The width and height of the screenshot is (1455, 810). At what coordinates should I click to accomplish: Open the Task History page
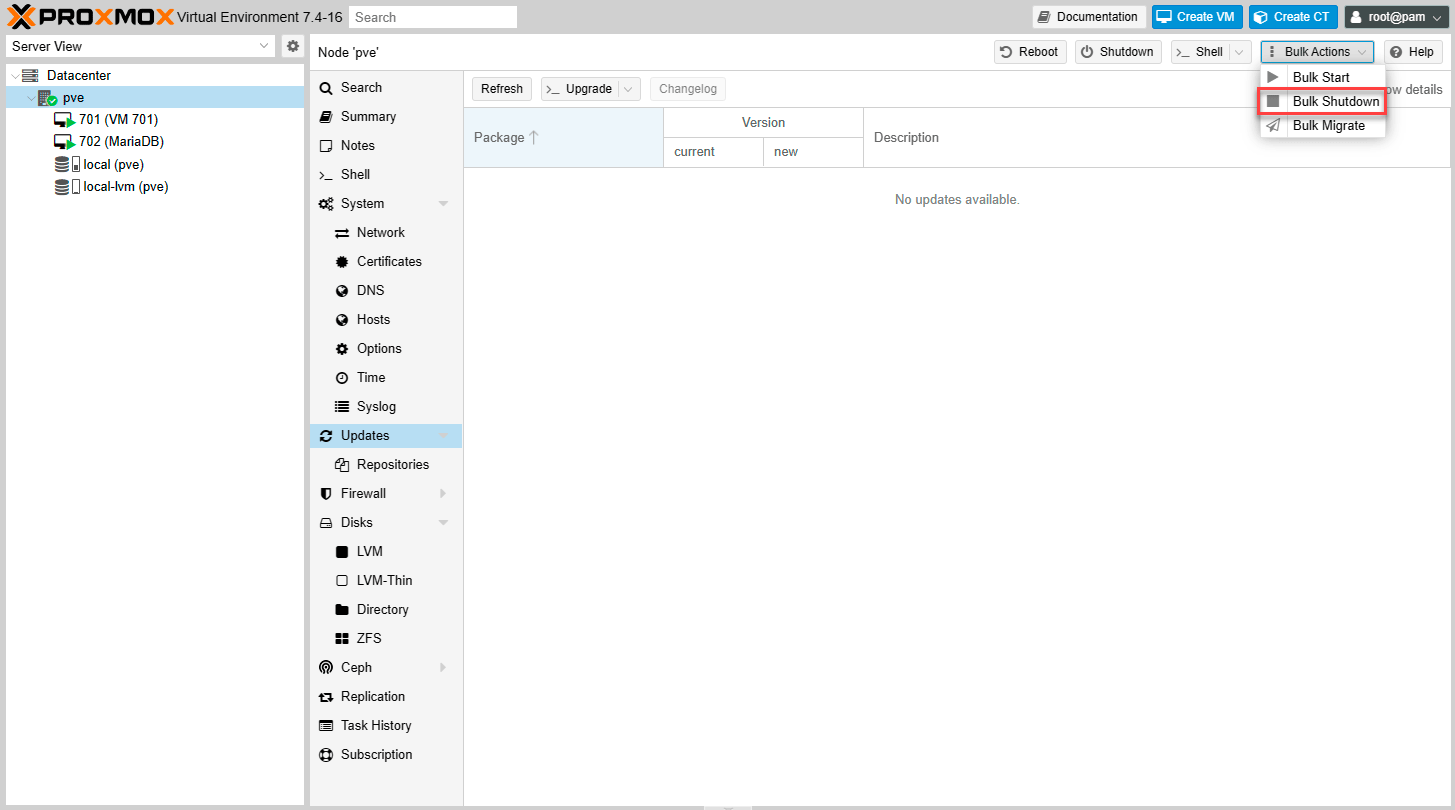click(x=375, y=726)
